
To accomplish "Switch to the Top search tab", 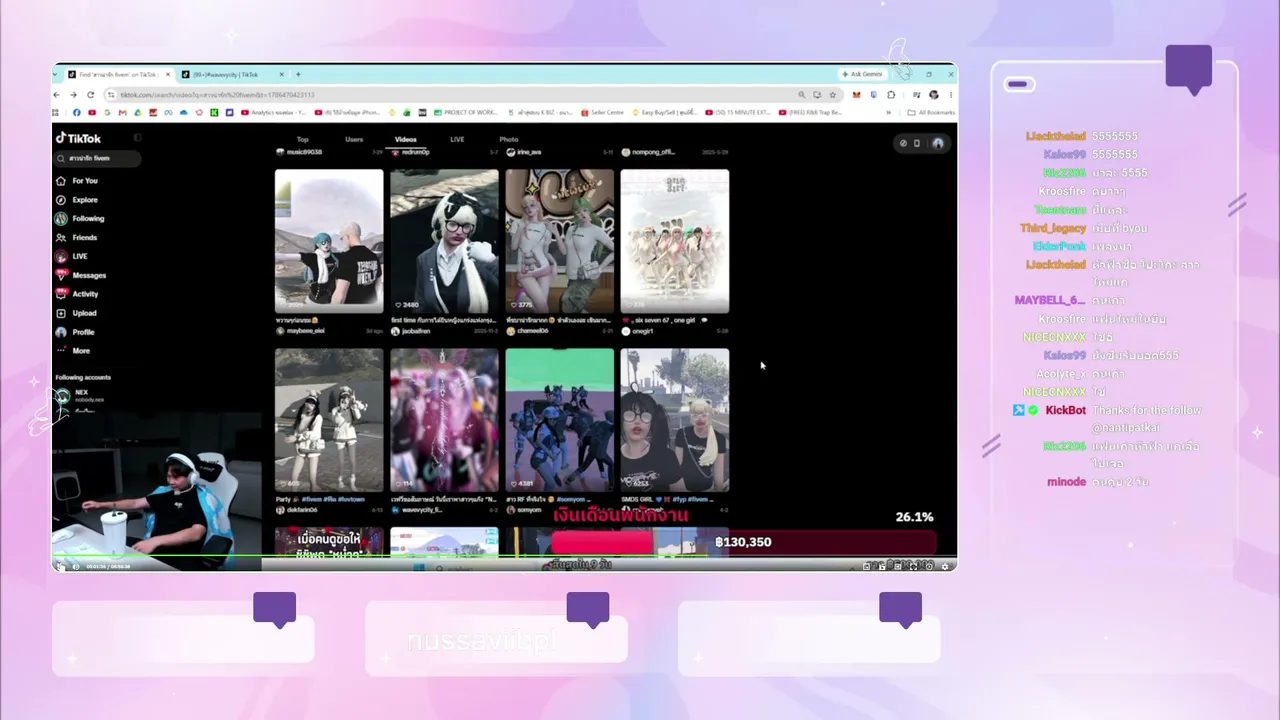I will coord(303,140).
